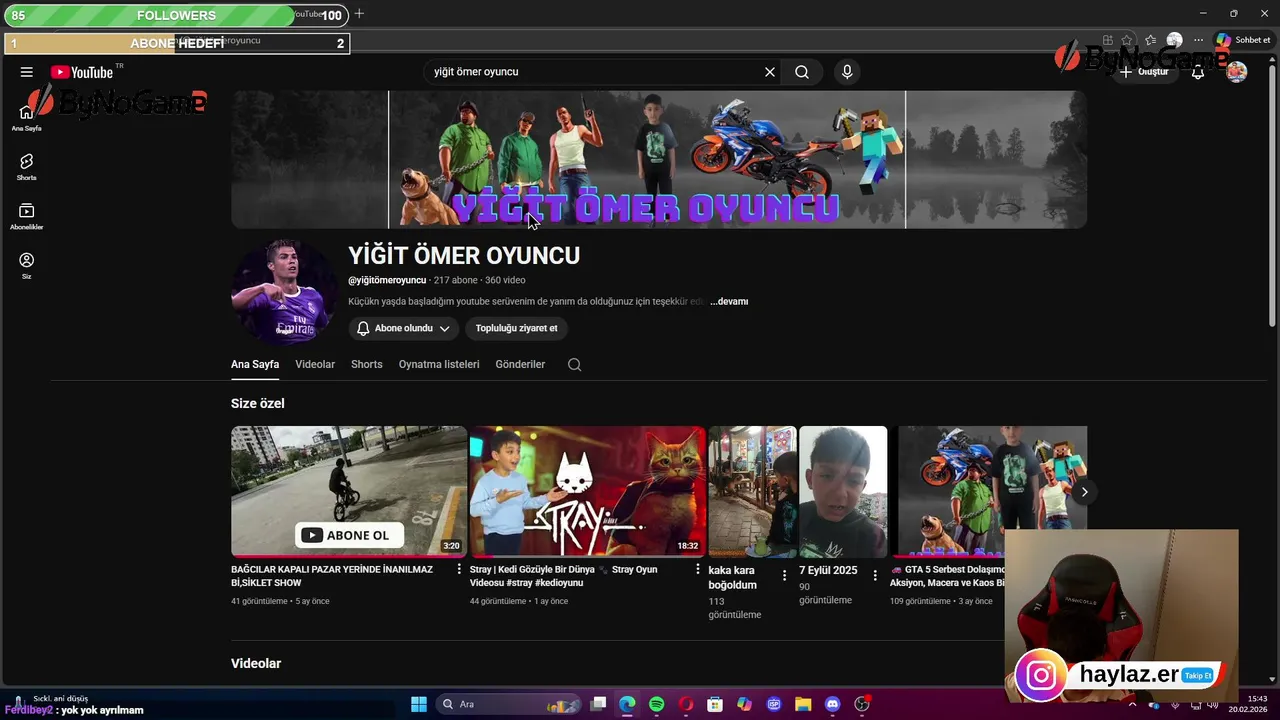Open Microsoft Edge from the taskbar
1280x720 pixels.
(627, 704)
